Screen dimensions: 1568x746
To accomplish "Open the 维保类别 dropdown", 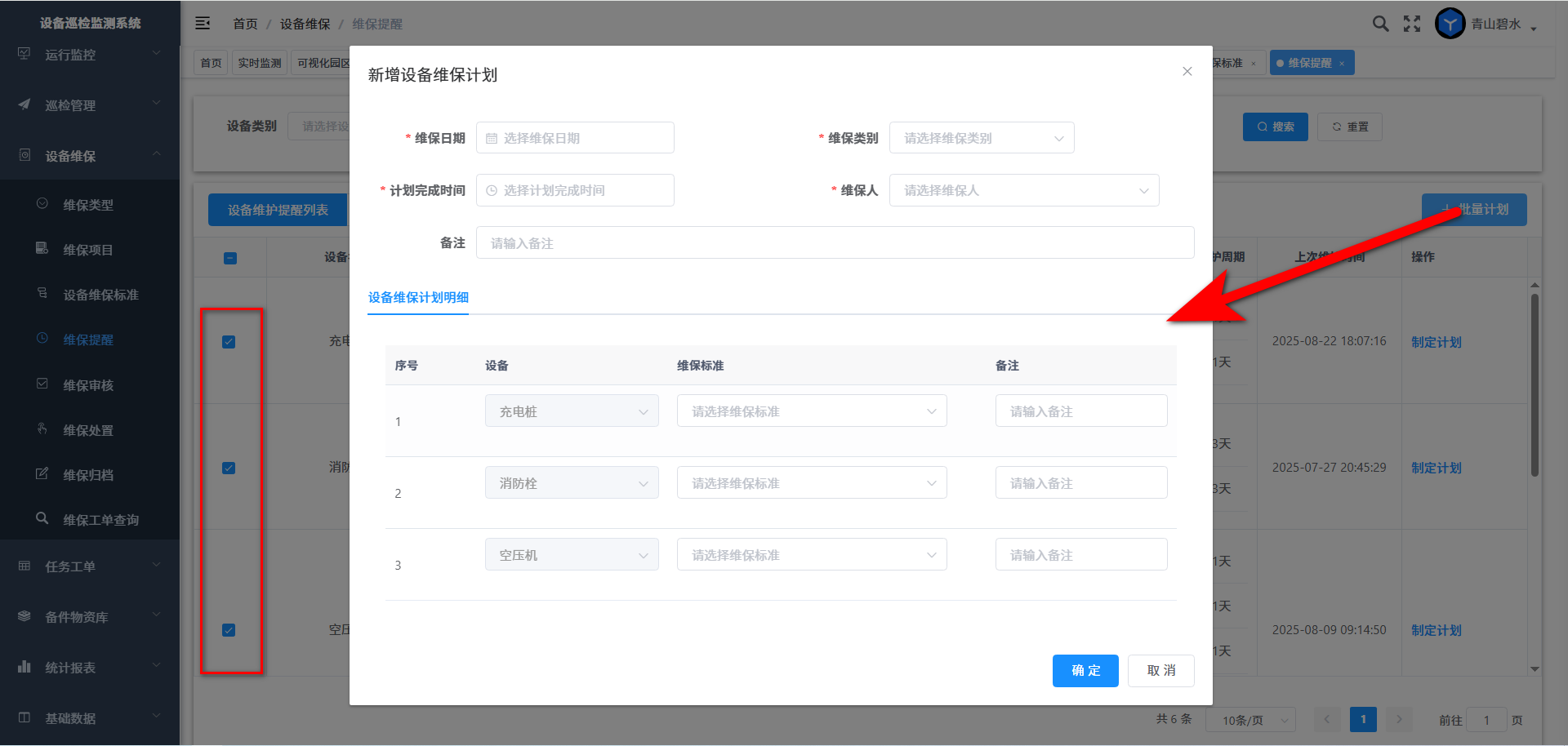I will (981, 138).
